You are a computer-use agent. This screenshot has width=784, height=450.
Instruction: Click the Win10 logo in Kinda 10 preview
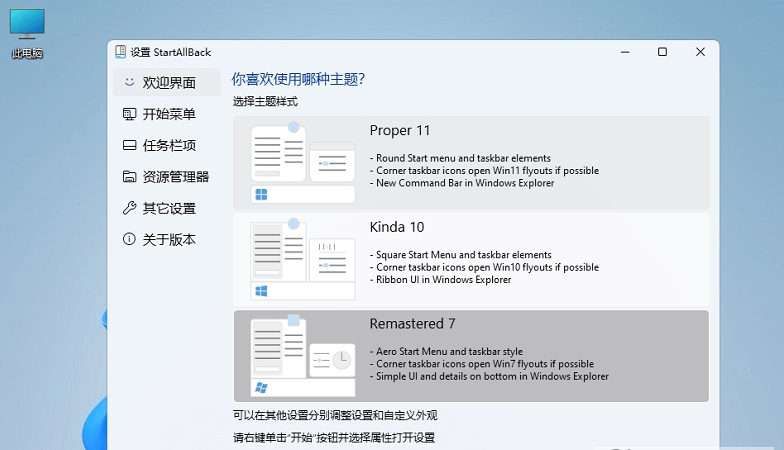[261, 291]
